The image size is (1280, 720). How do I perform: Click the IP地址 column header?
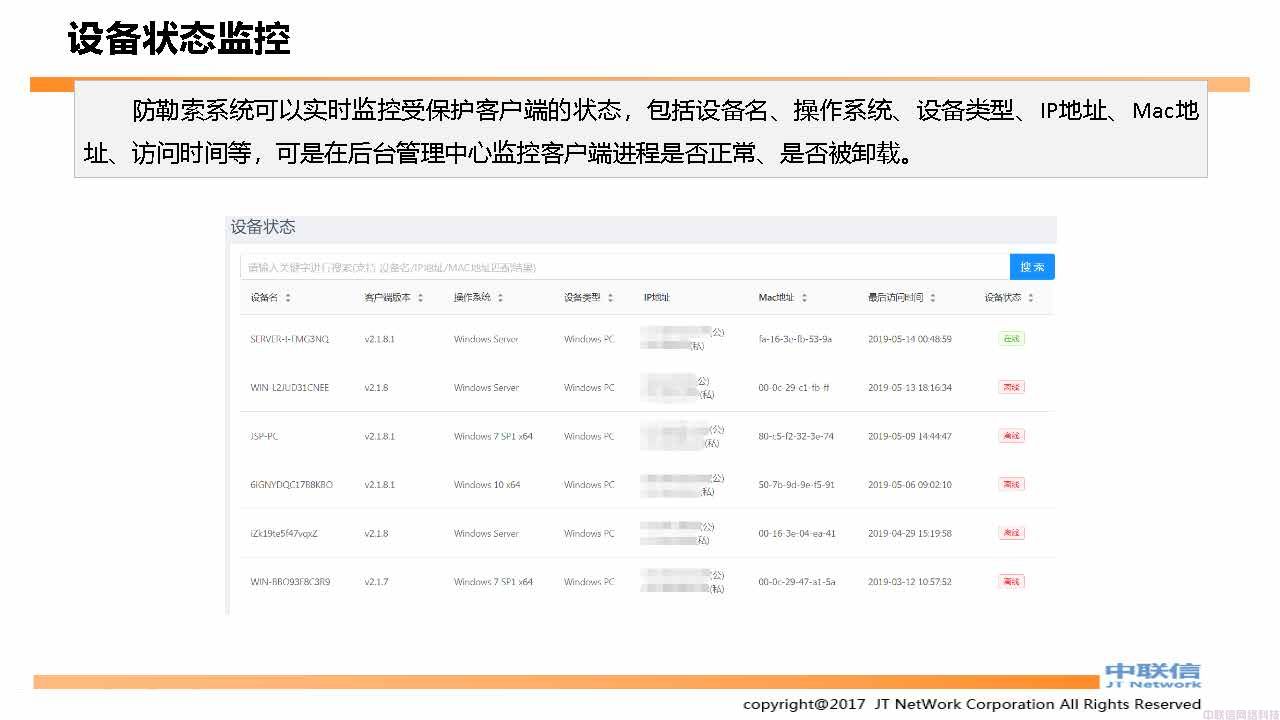(x=657, y=298)
